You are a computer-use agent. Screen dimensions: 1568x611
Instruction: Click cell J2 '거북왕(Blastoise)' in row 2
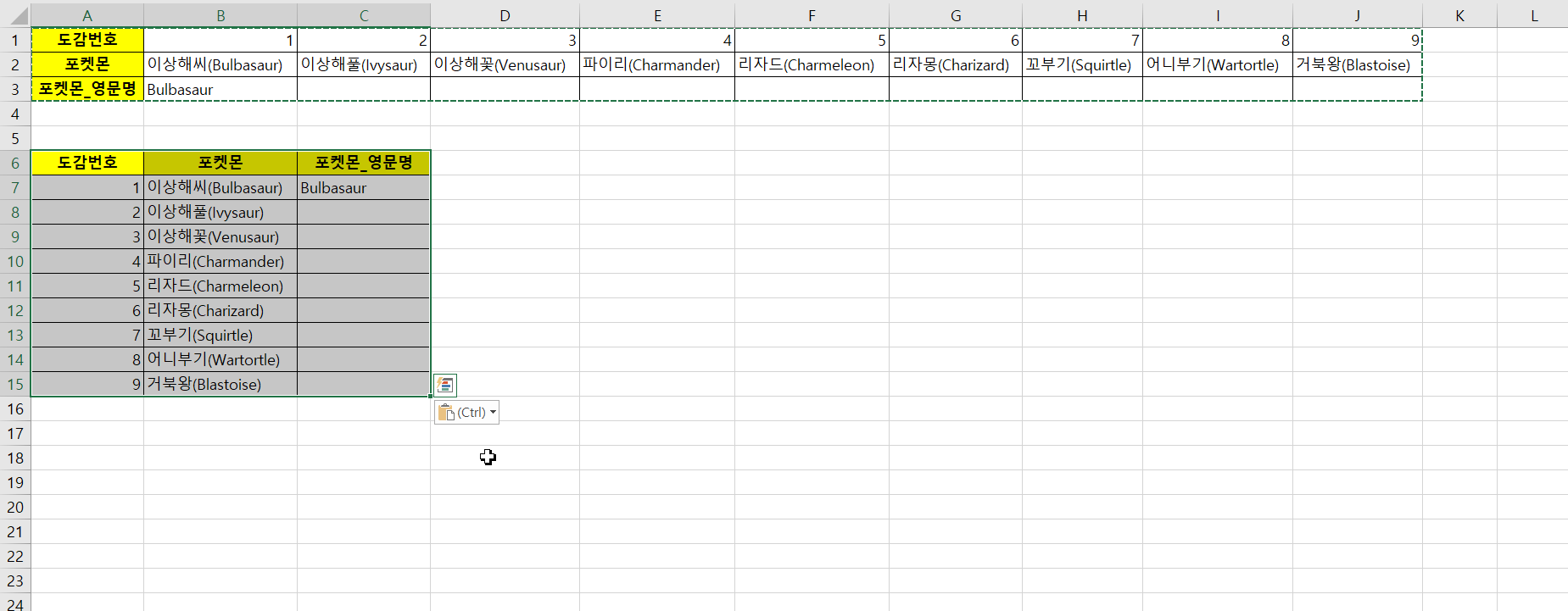tap(1357, 64)
